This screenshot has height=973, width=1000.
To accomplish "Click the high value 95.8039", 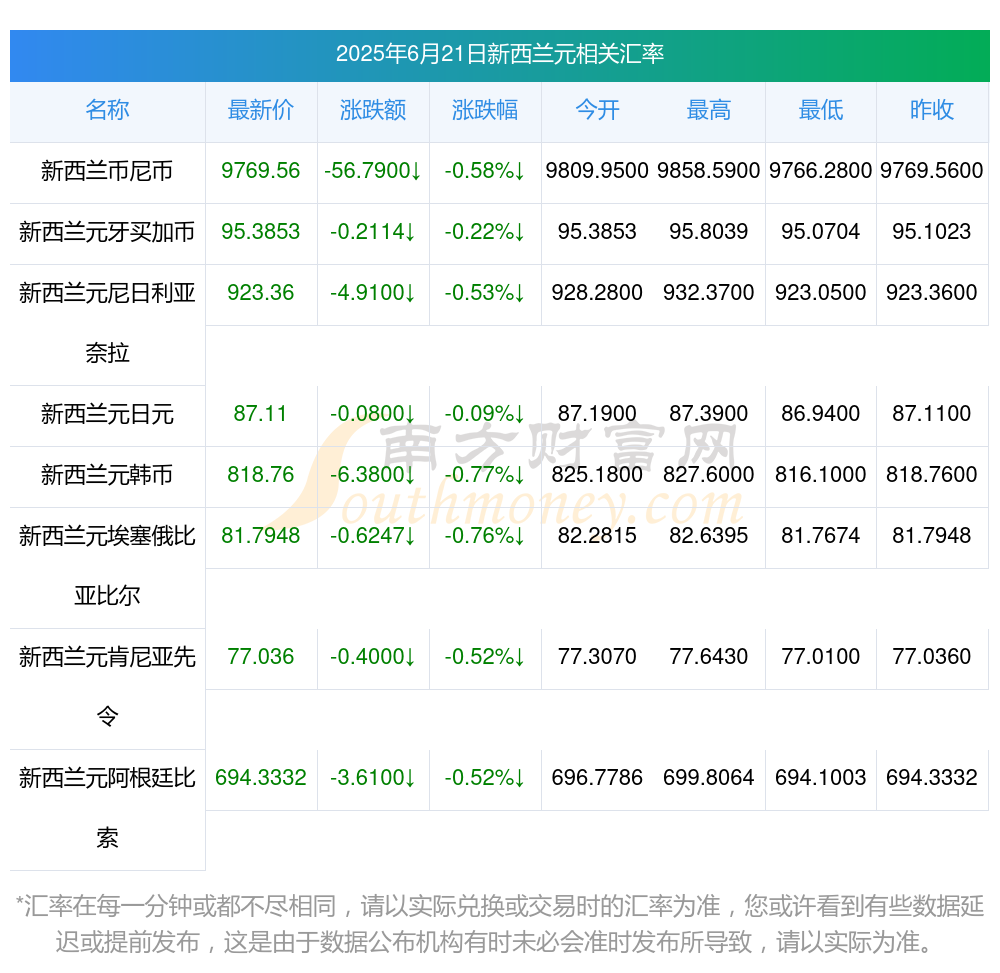I will 709,231.
